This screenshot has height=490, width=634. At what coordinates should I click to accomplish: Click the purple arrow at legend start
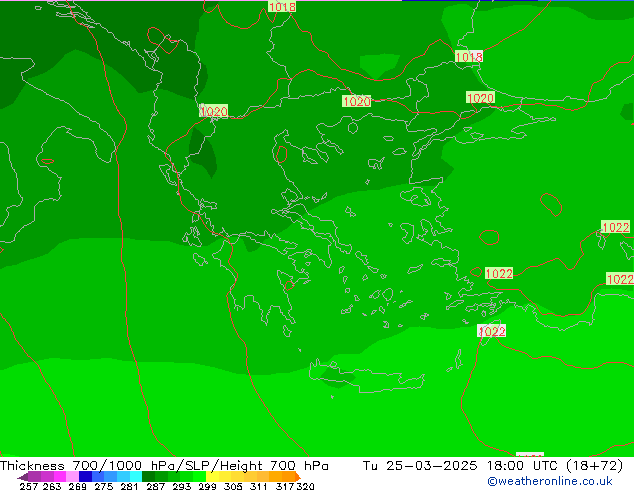pos(23,477)
